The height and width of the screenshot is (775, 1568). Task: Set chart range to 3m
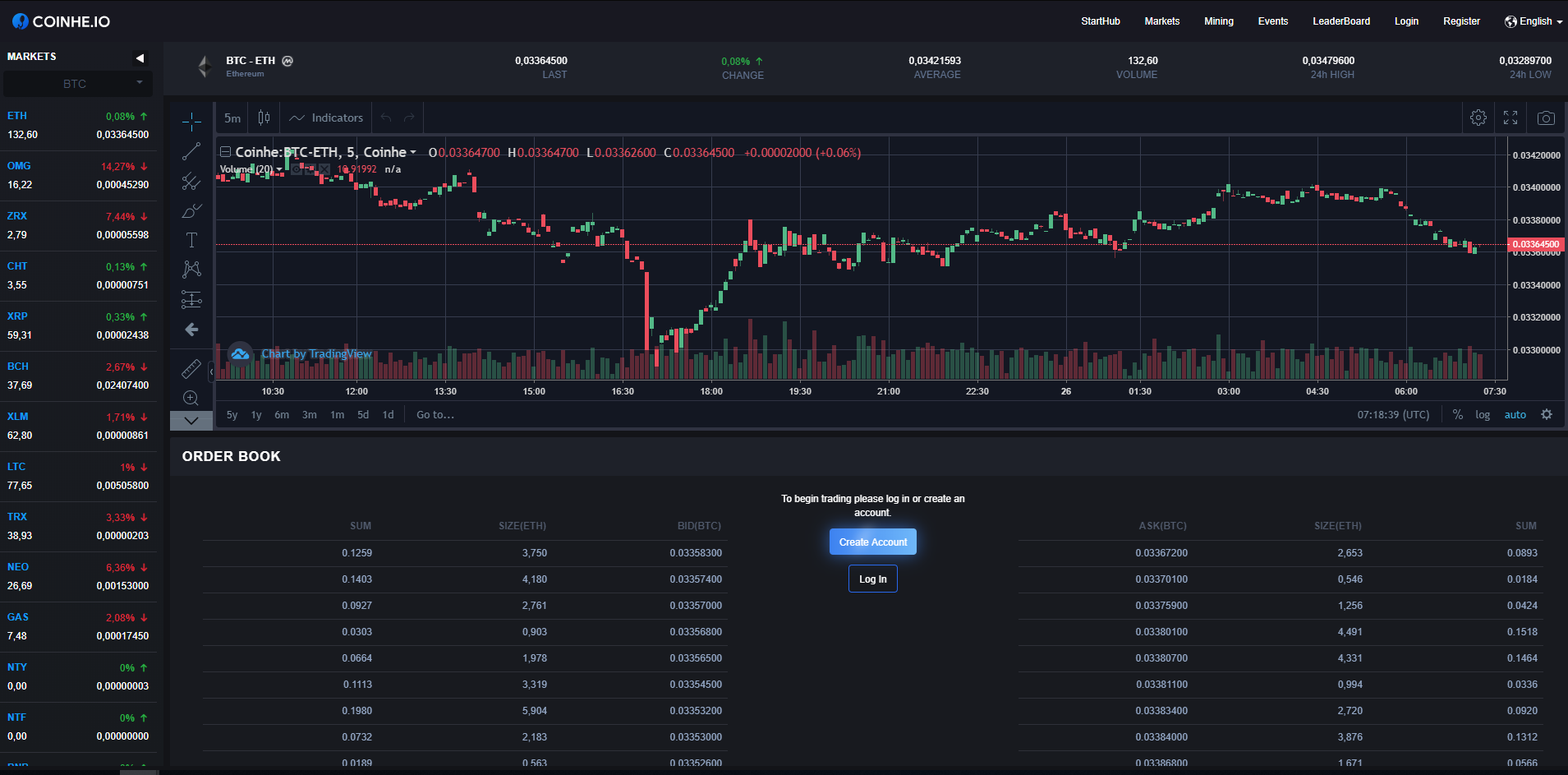tap(310, 415)
